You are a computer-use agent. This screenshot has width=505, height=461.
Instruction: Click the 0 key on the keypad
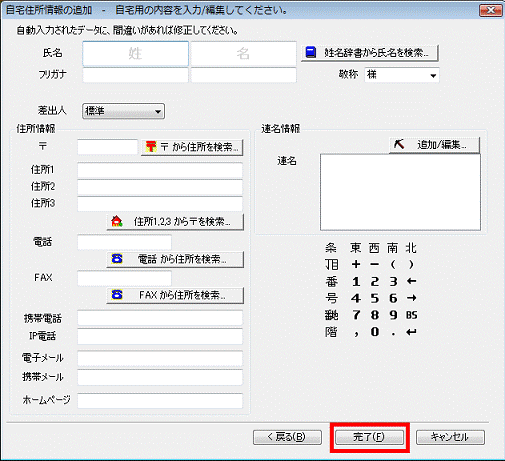(375, 332)
